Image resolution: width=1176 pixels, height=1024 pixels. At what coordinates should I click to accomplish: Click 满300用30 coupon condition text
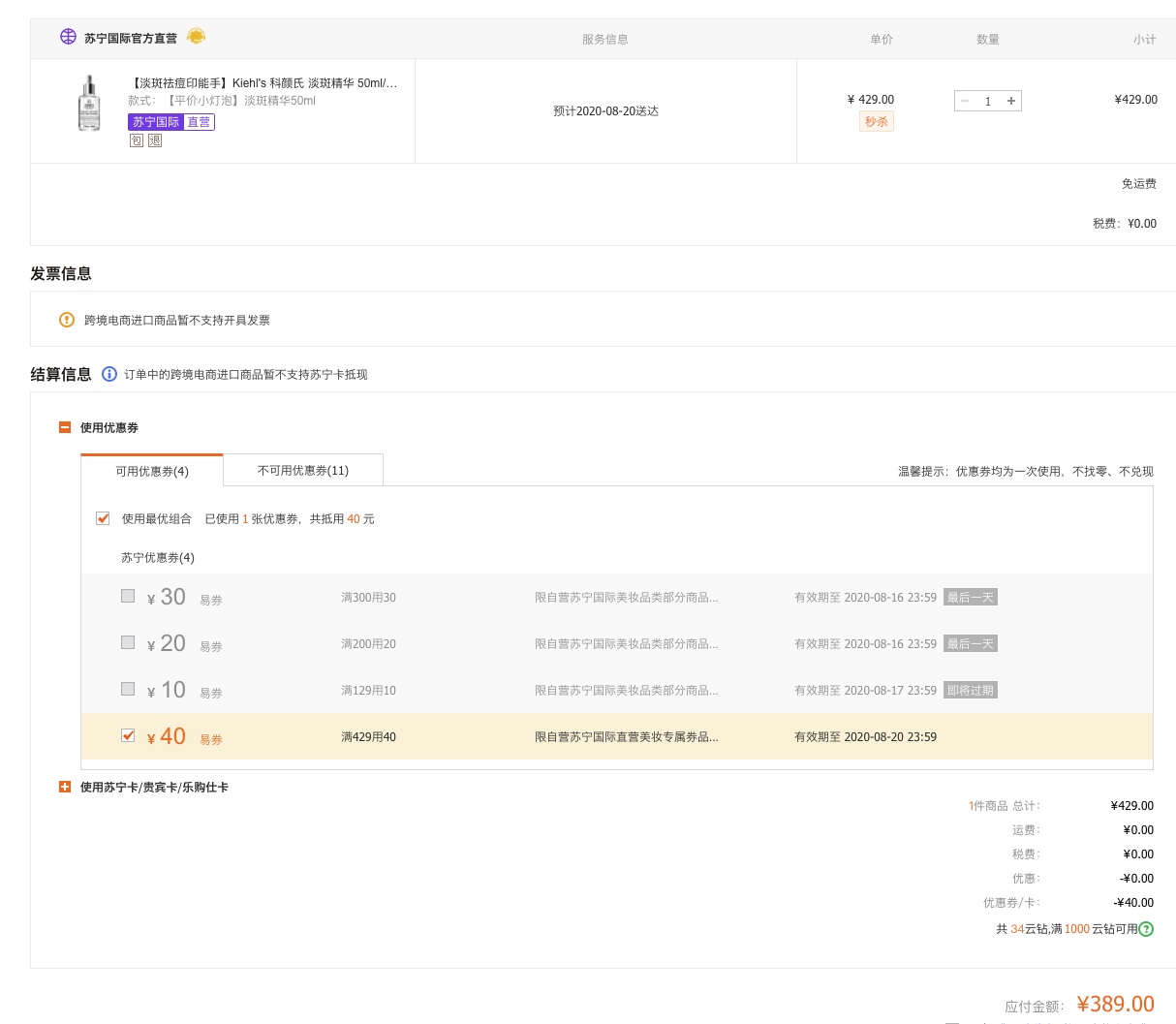pyautogui.click(x=368, y=598)
